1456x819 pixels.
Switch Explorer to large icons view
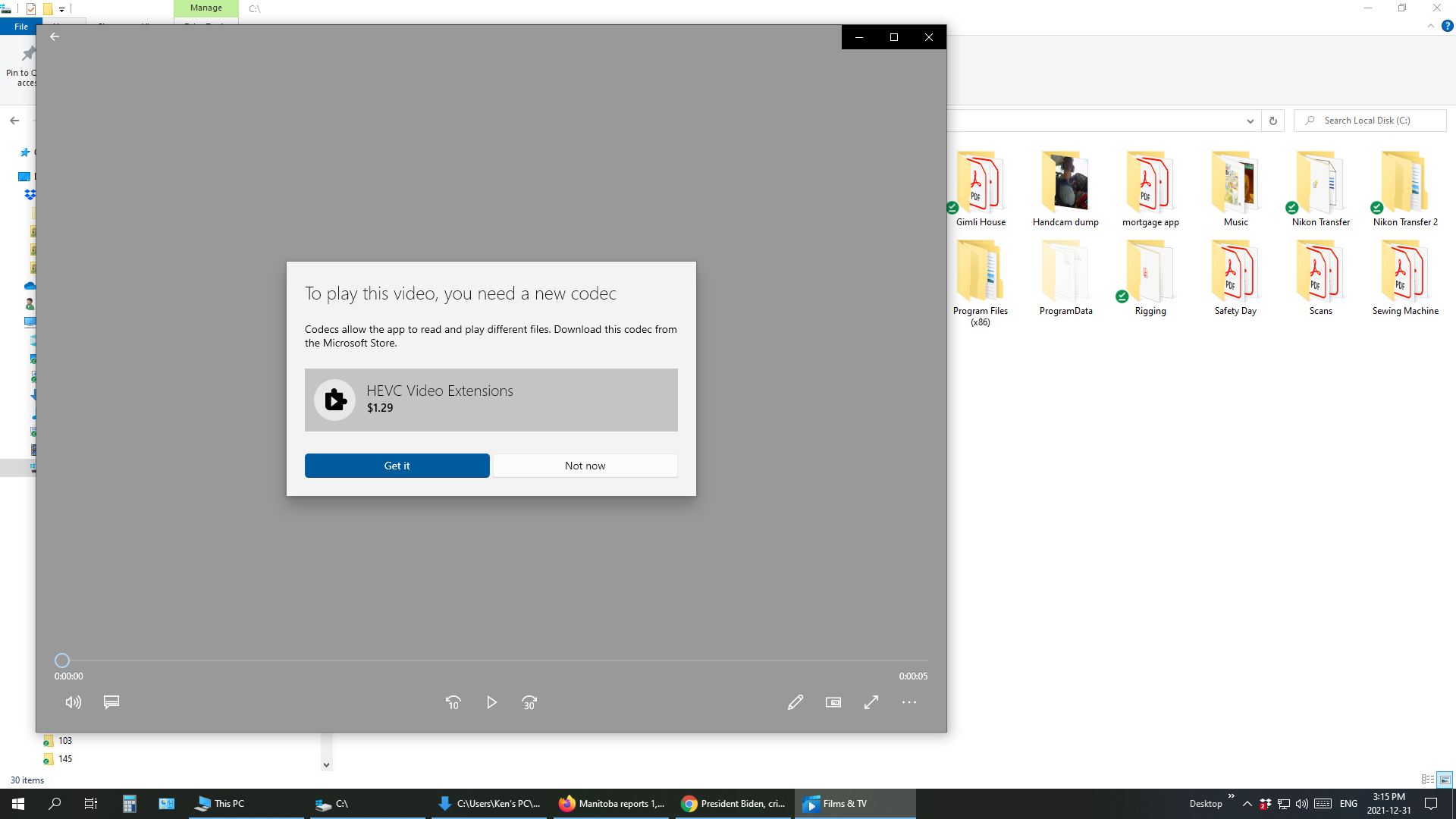[x=1445, y=780]
